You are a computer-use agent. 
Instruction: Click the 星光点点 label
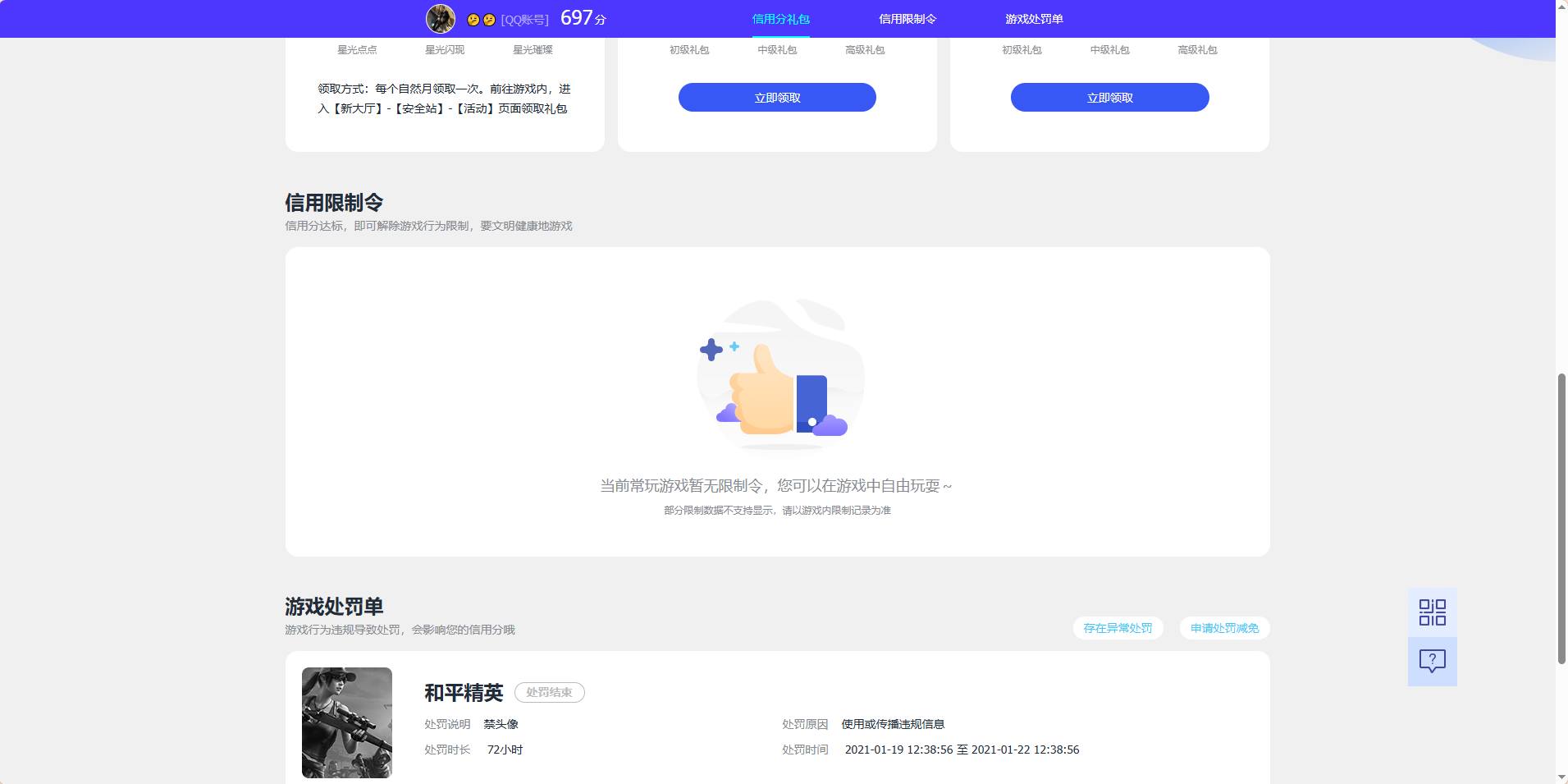[x=357, y=50]
